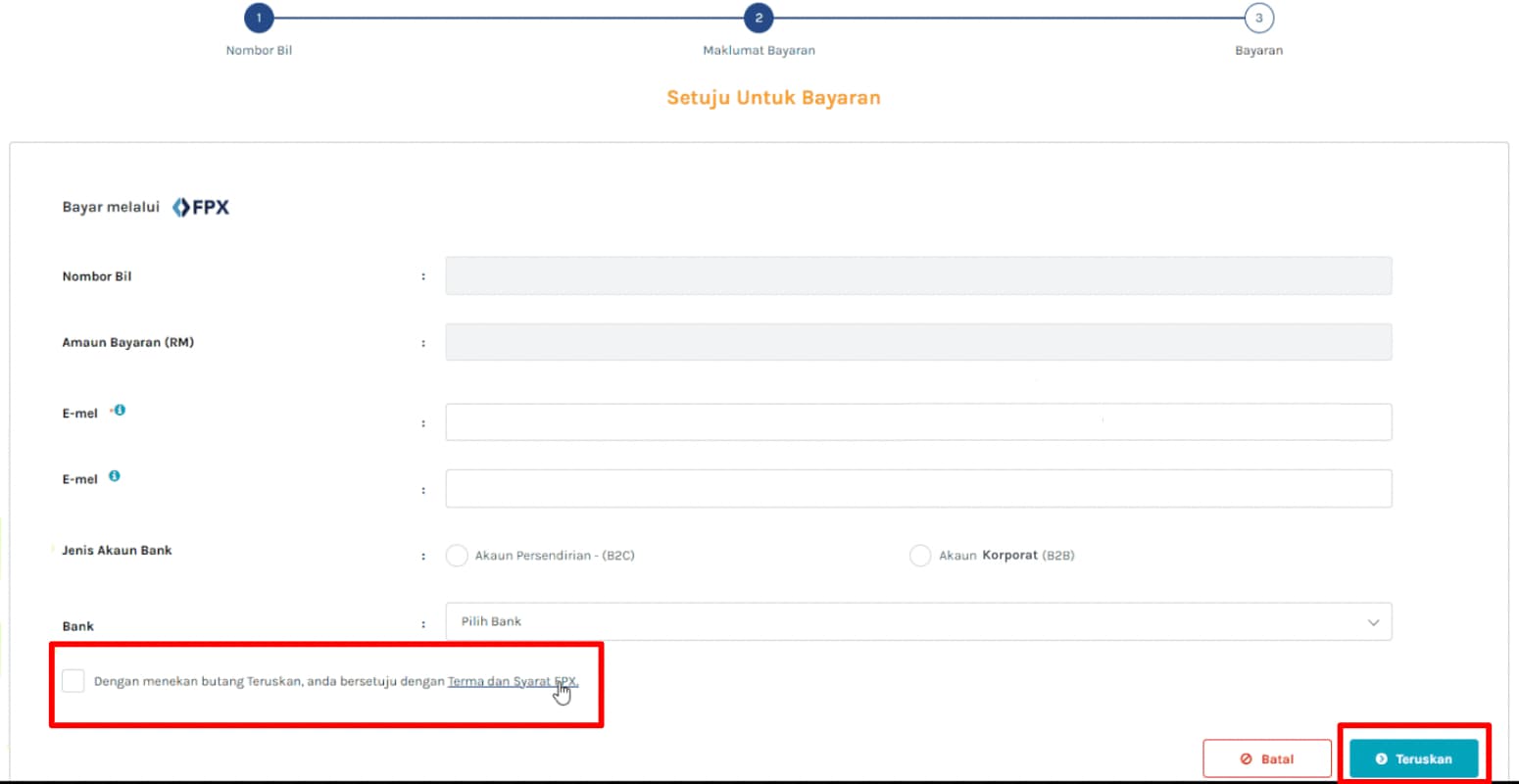Click the Amaun Bayaran (RM) field
Image resolution: width=1519 pixels, height=784 pixels.
(918, 342)
